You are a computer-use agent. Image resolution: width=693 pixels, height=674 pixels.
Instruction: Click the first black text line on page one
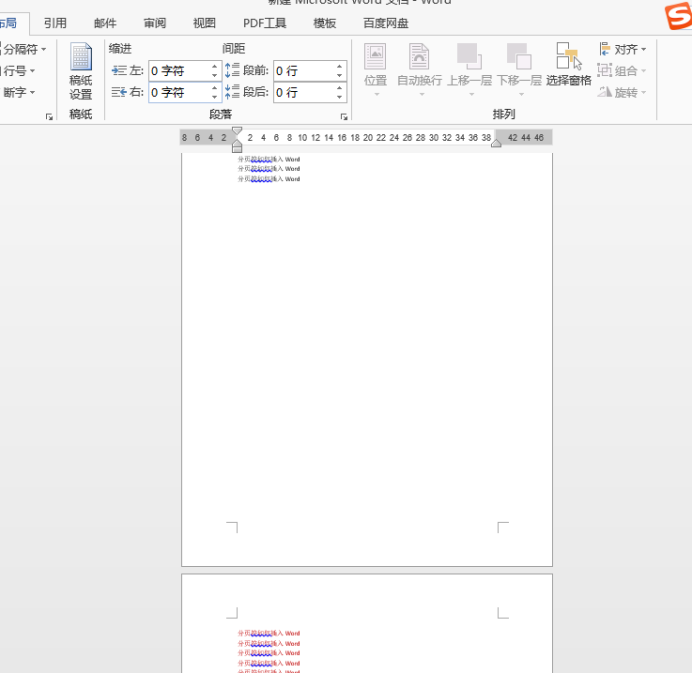click(x=269, y=159)
